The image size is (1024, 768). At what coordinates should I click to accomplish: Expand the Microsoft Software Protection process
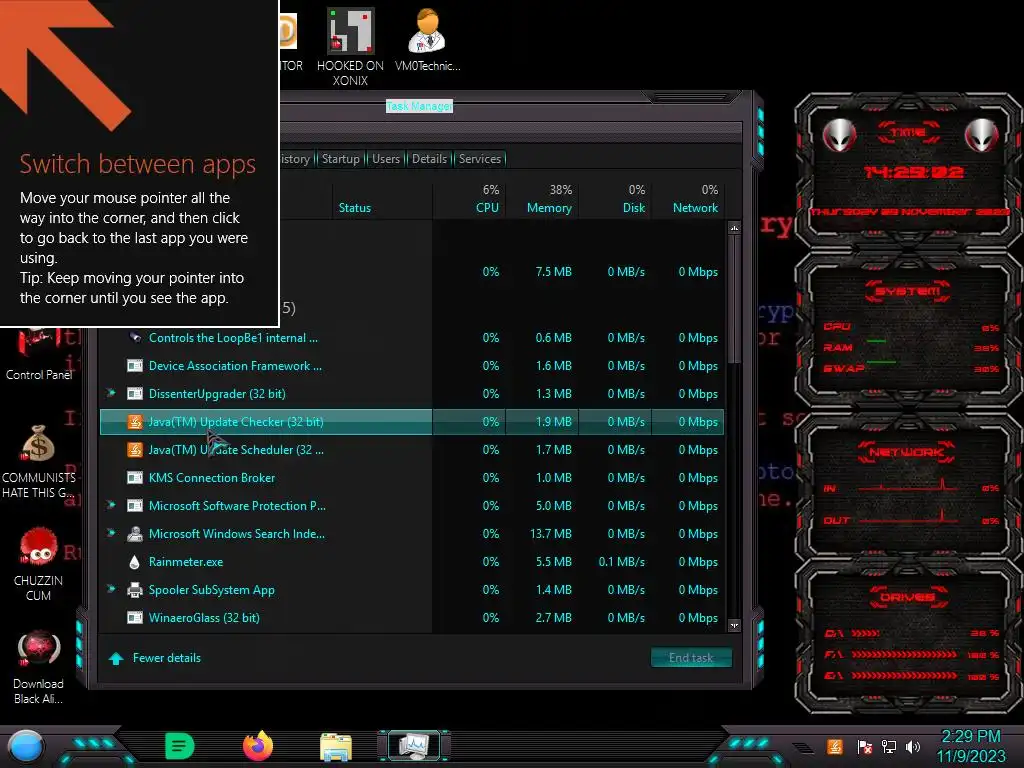pos(111,505)
